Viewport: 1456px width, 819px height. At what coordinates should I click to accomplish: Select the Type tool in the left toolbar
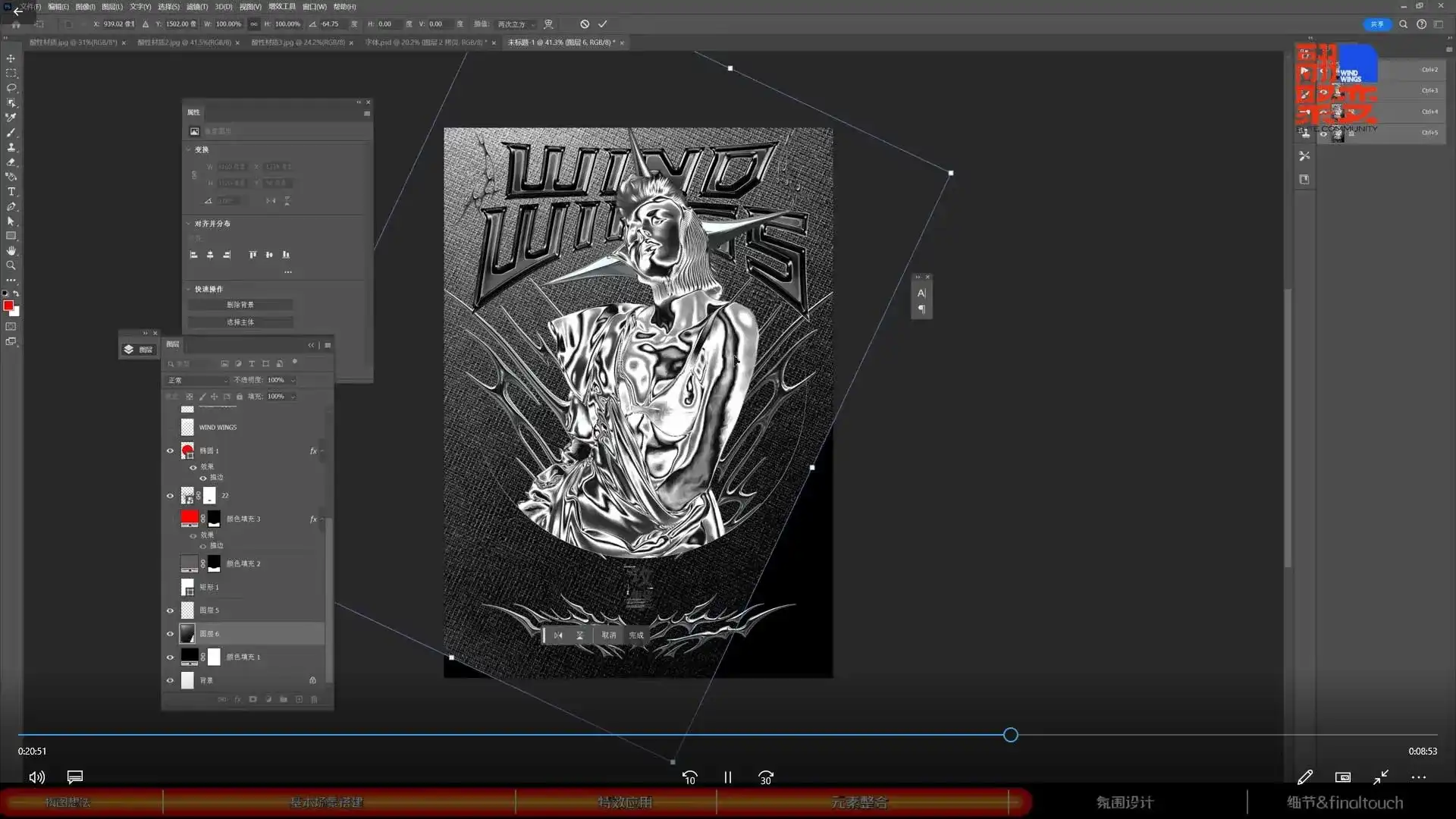11,192
